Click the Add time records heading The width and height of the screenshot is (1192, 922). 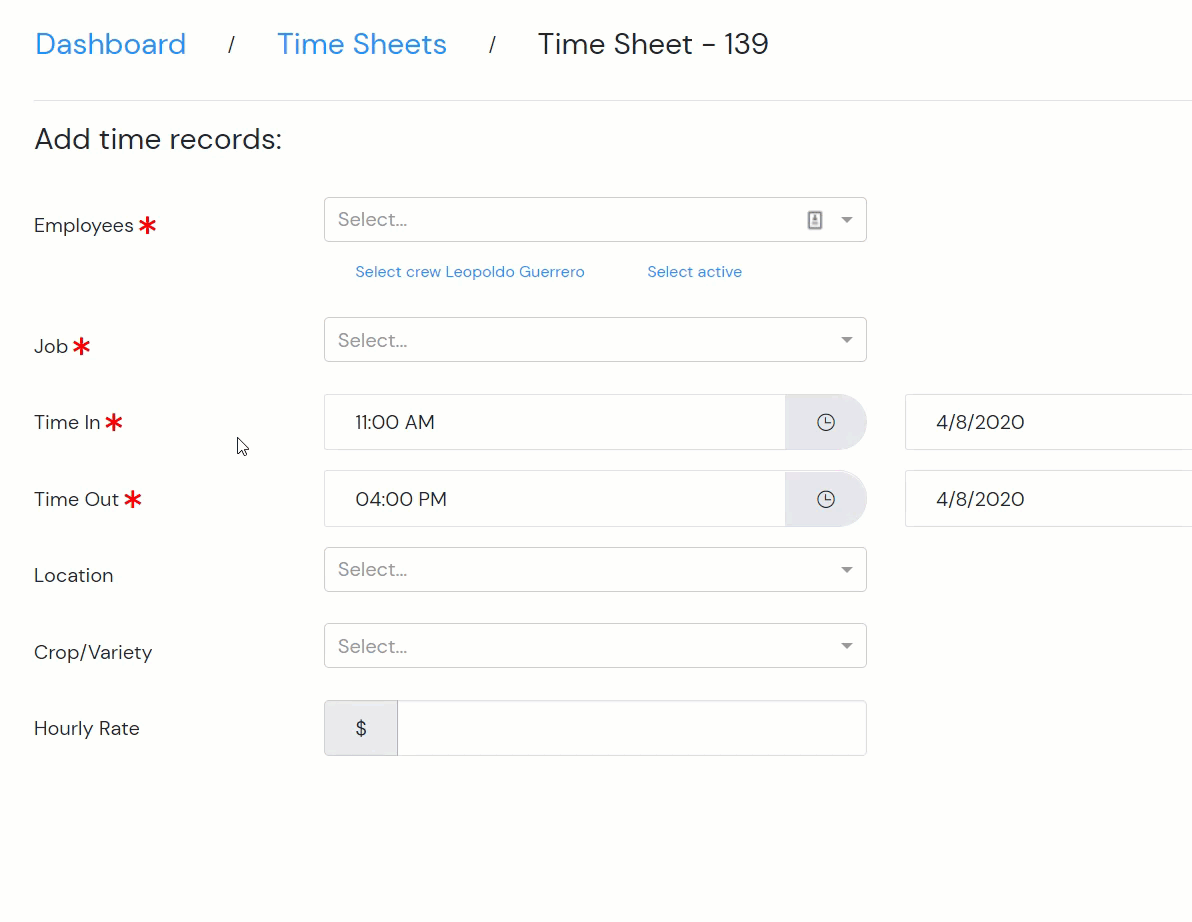click(x=158, y=139)
